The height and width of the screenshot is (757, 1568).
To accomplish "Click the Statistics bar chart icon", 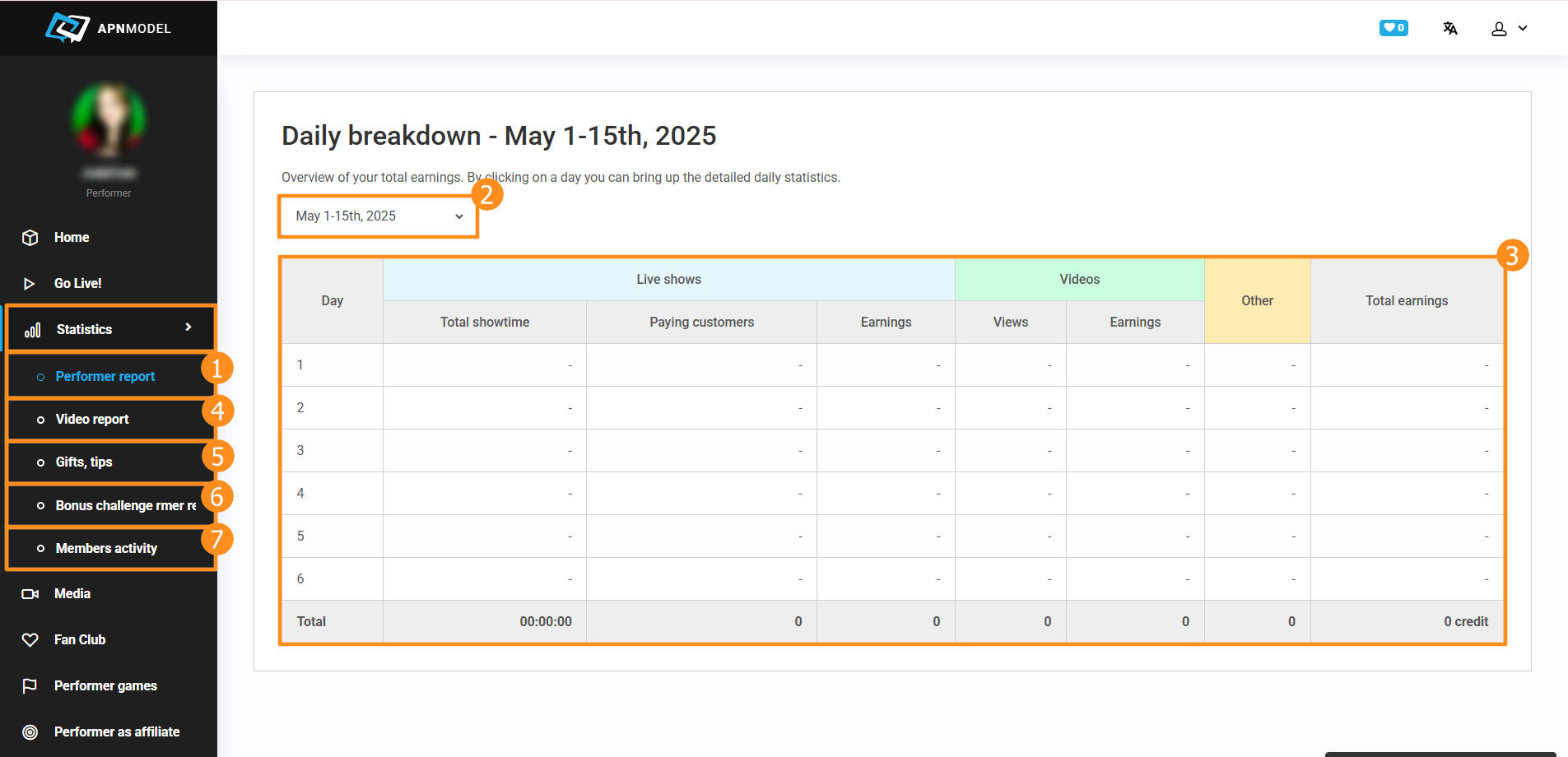I will [33, 330].
